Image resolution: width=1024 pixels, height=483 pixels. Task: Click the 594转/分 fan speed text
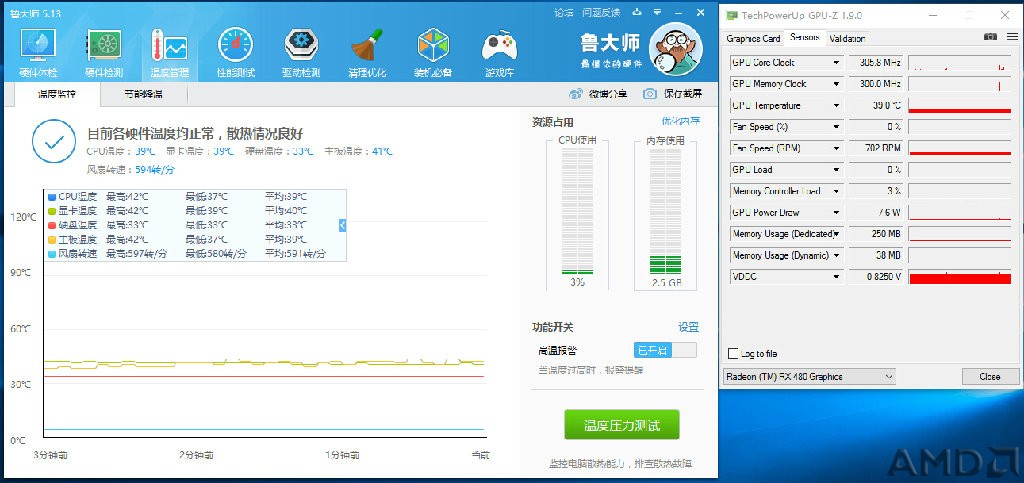[155, 170]
